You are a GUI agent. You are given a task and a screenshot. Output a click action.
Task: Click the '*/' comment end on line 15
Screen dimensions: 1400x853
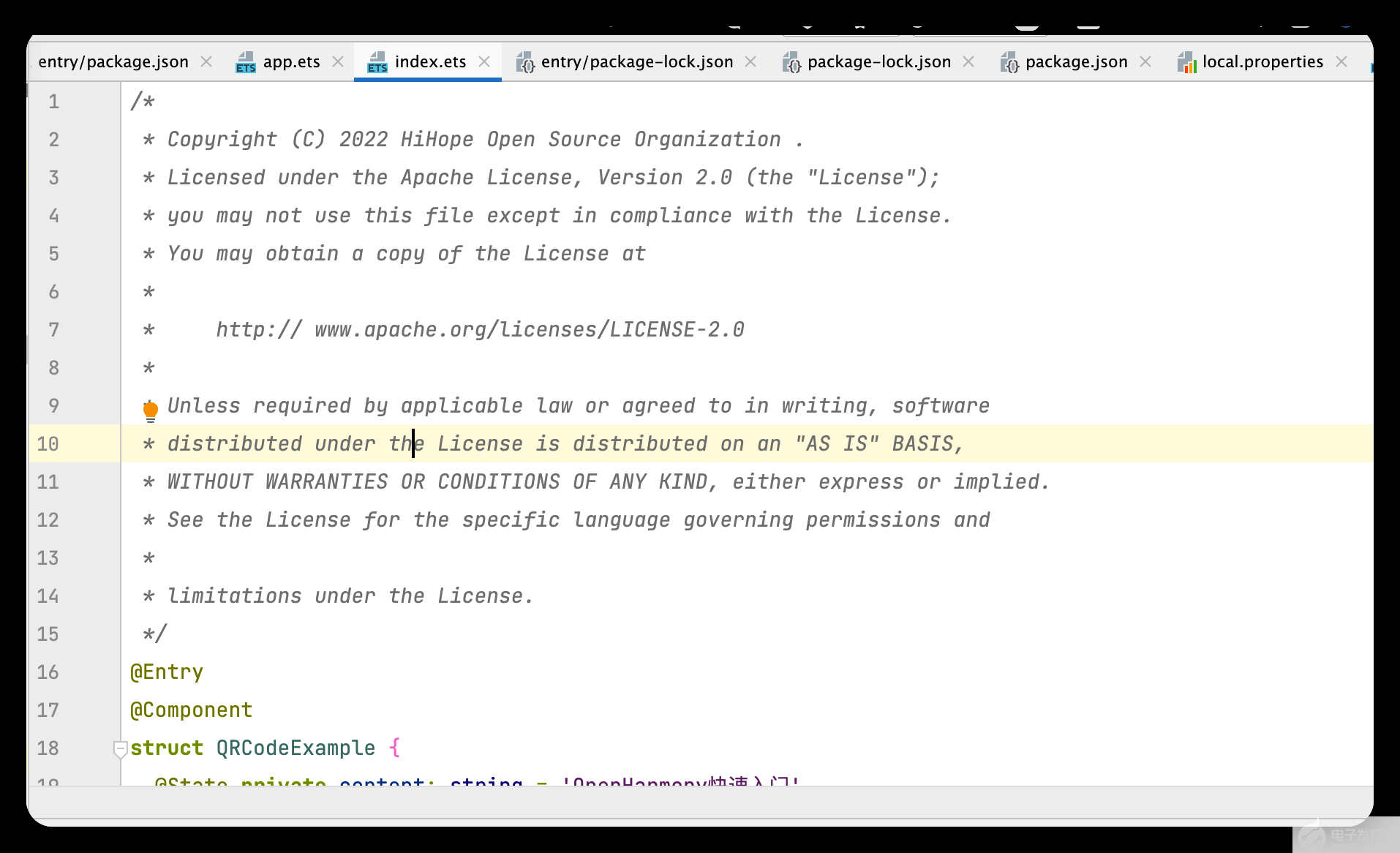point(155,634)
